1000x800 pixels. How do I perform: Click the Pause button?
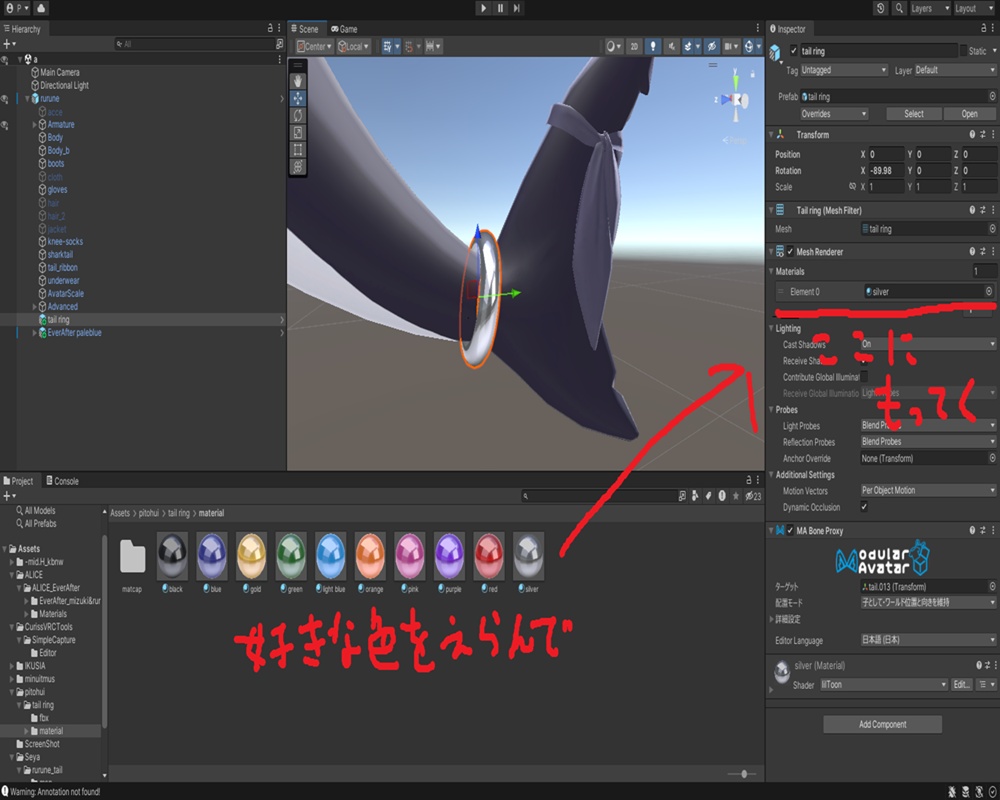[501, 8]
